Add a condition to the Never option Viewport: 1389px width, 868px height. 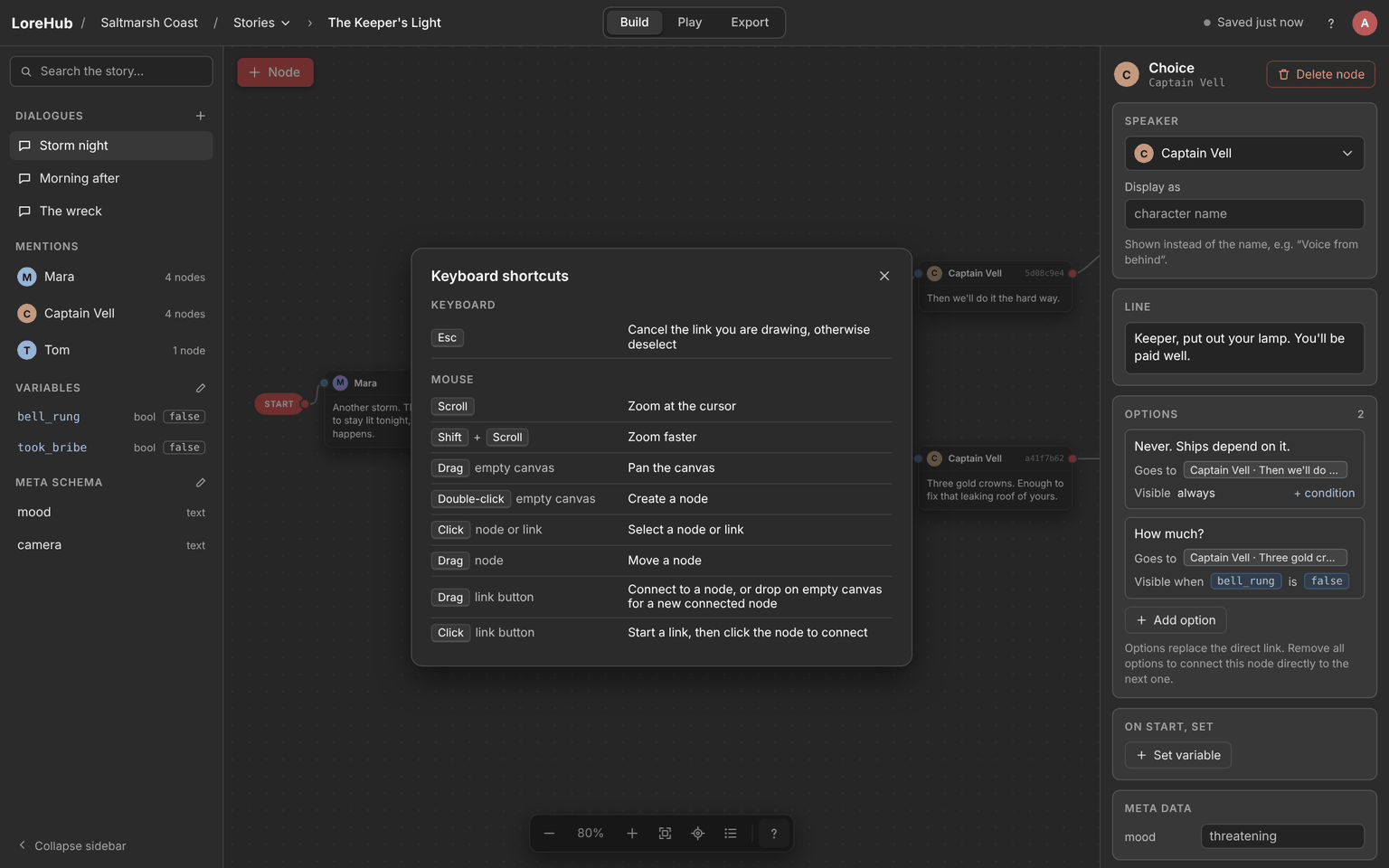pos(1324,494)
